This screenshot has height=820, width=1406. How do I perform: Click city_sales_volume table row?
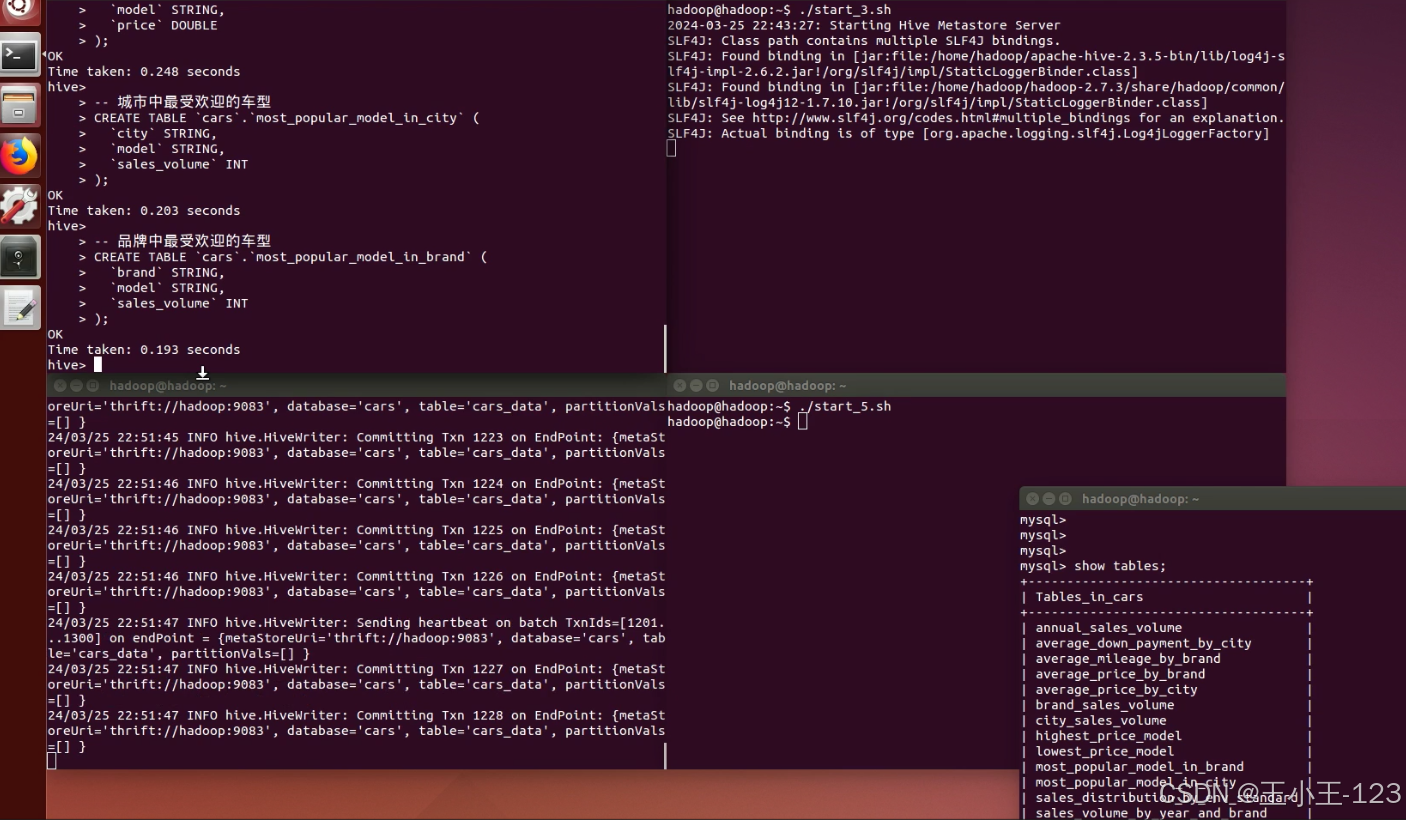click(1101, 720)
